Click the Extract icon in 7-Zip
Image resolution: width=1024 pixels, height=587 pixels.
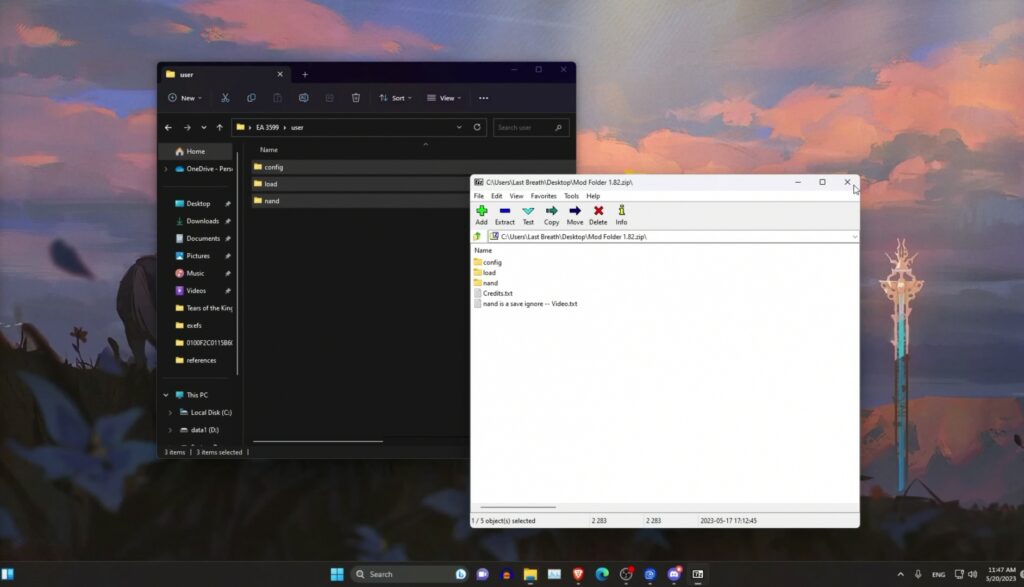pos(504,214)
